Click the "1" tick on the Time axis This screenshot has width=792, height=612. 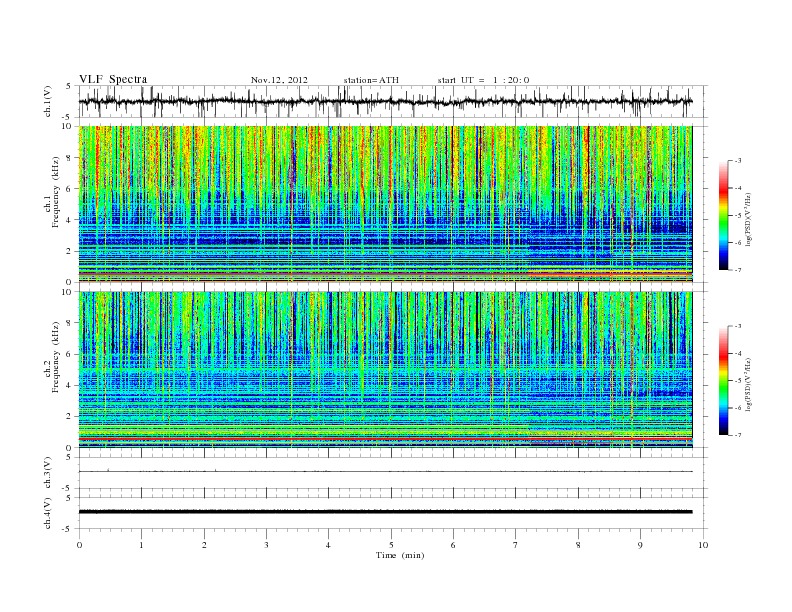pos(141,545)
